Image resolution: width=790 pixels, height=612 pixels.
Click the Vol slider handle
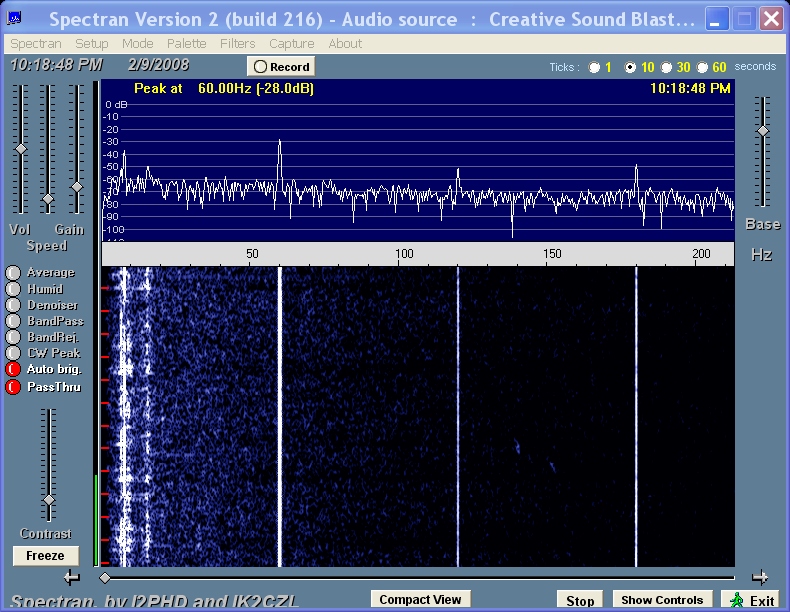pos(21,149)
